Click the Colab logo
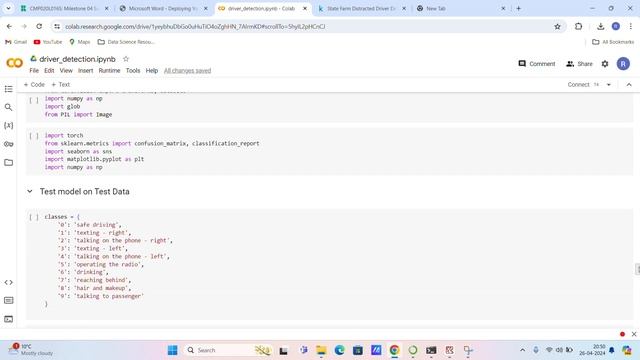This screenshot has height=360, width=640. pyautogui.click(x=15, y=63)
